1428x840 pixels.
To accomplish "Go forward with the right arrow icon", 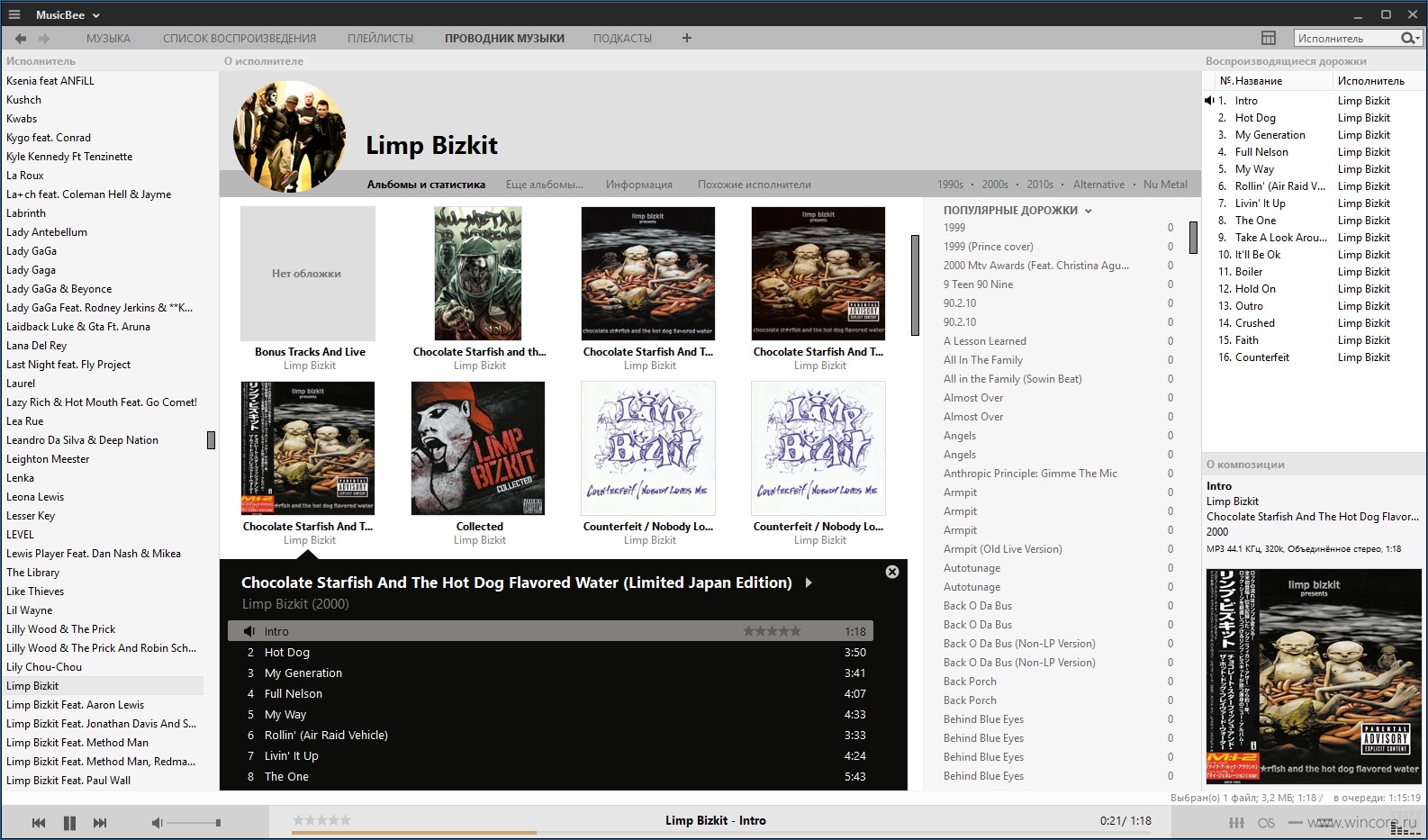I will click(44, 39).
